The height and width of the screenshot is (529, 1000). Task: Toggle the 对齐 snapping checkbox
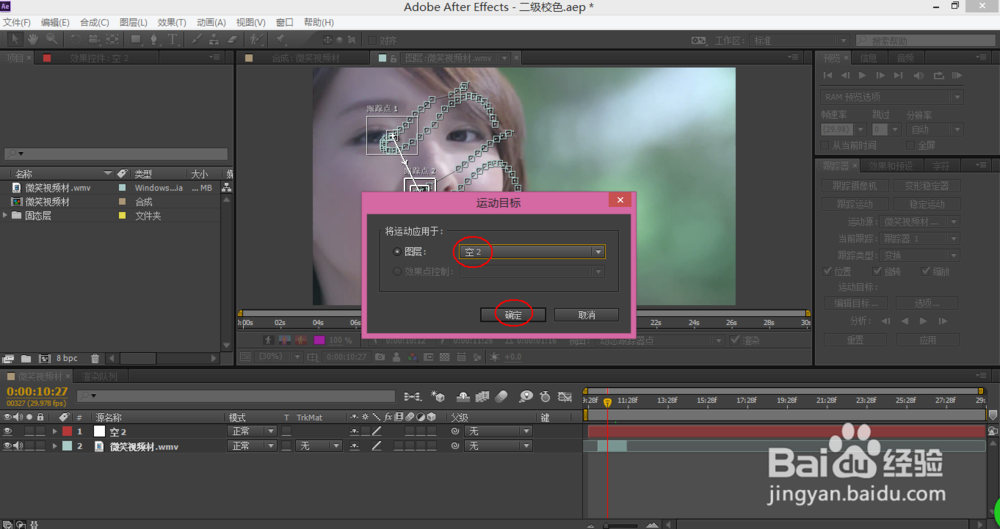tap(372, 40)
